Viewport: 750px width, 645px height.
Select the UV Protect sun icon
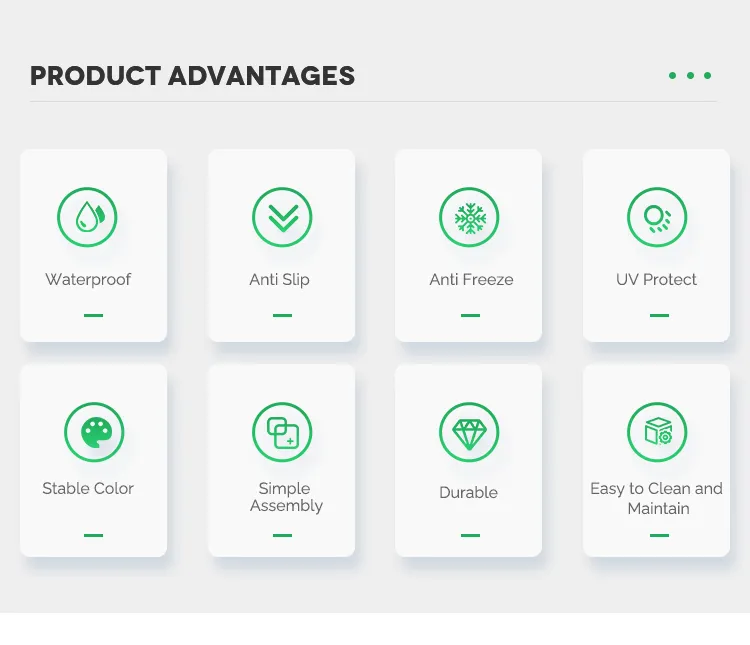(x=657, y=217)
